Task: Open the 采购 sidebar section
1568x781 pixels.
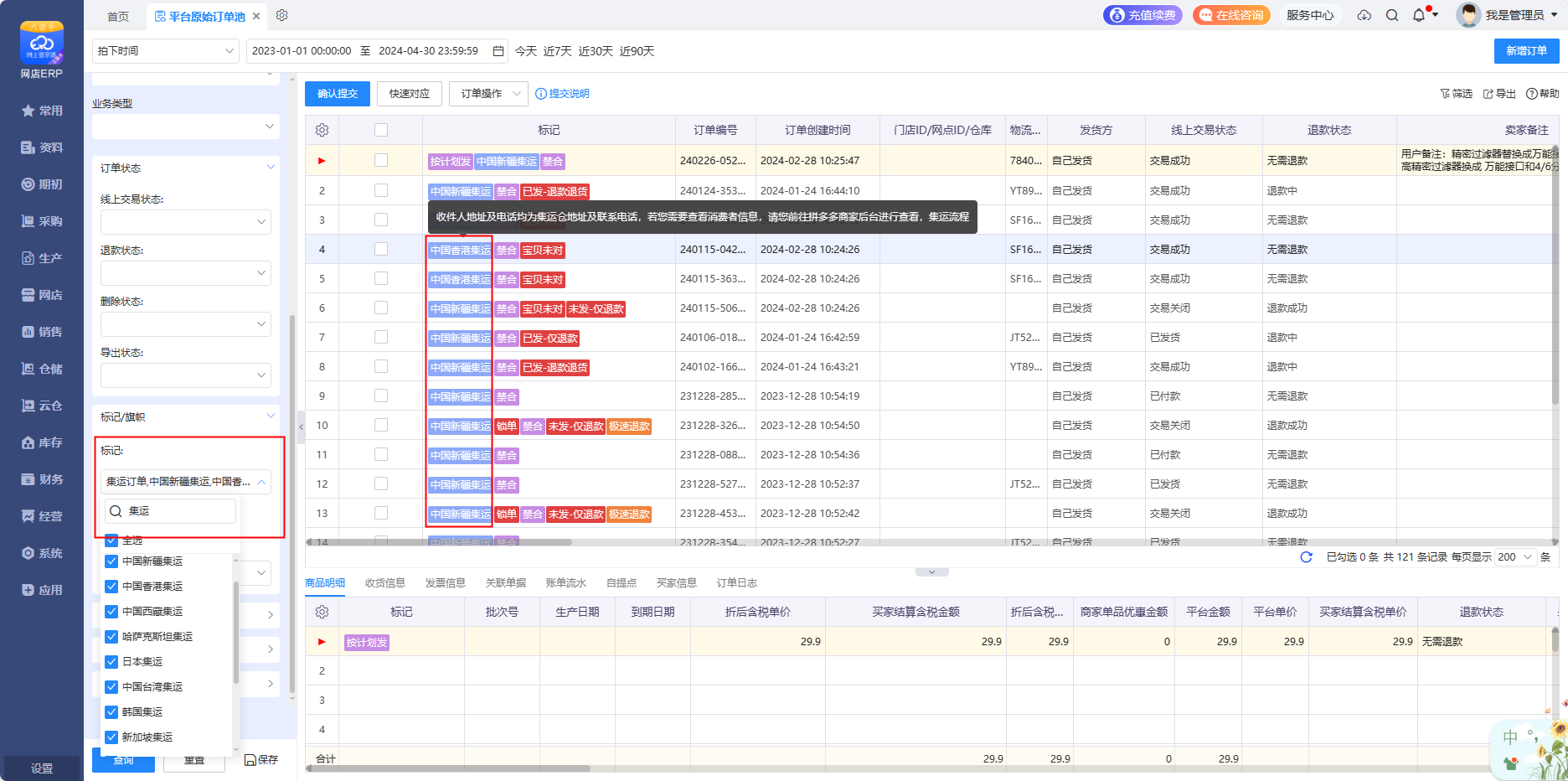Action: click(x=42, y=221)
